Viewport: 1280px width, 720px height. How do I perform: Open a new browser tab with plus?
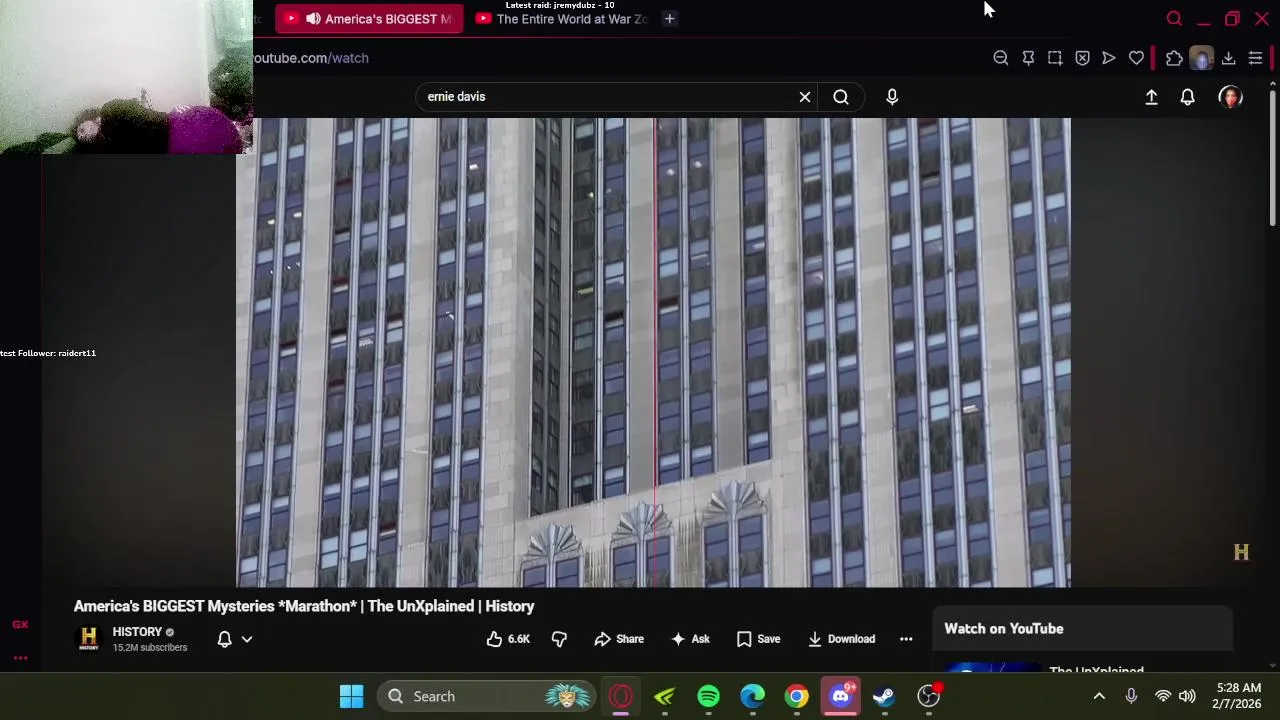click(x=670, y=19)
